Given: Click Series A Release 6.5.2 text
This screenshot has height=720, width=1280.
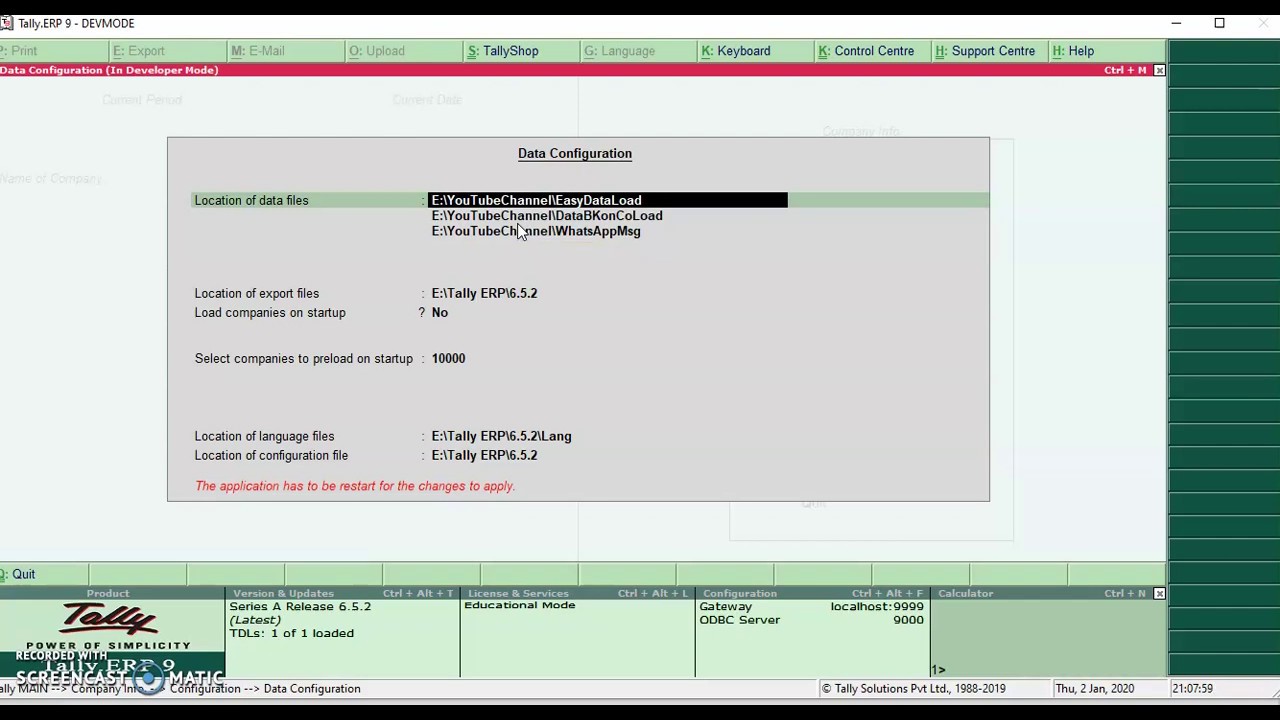Looking at the screenshot, I should [300, 607].
